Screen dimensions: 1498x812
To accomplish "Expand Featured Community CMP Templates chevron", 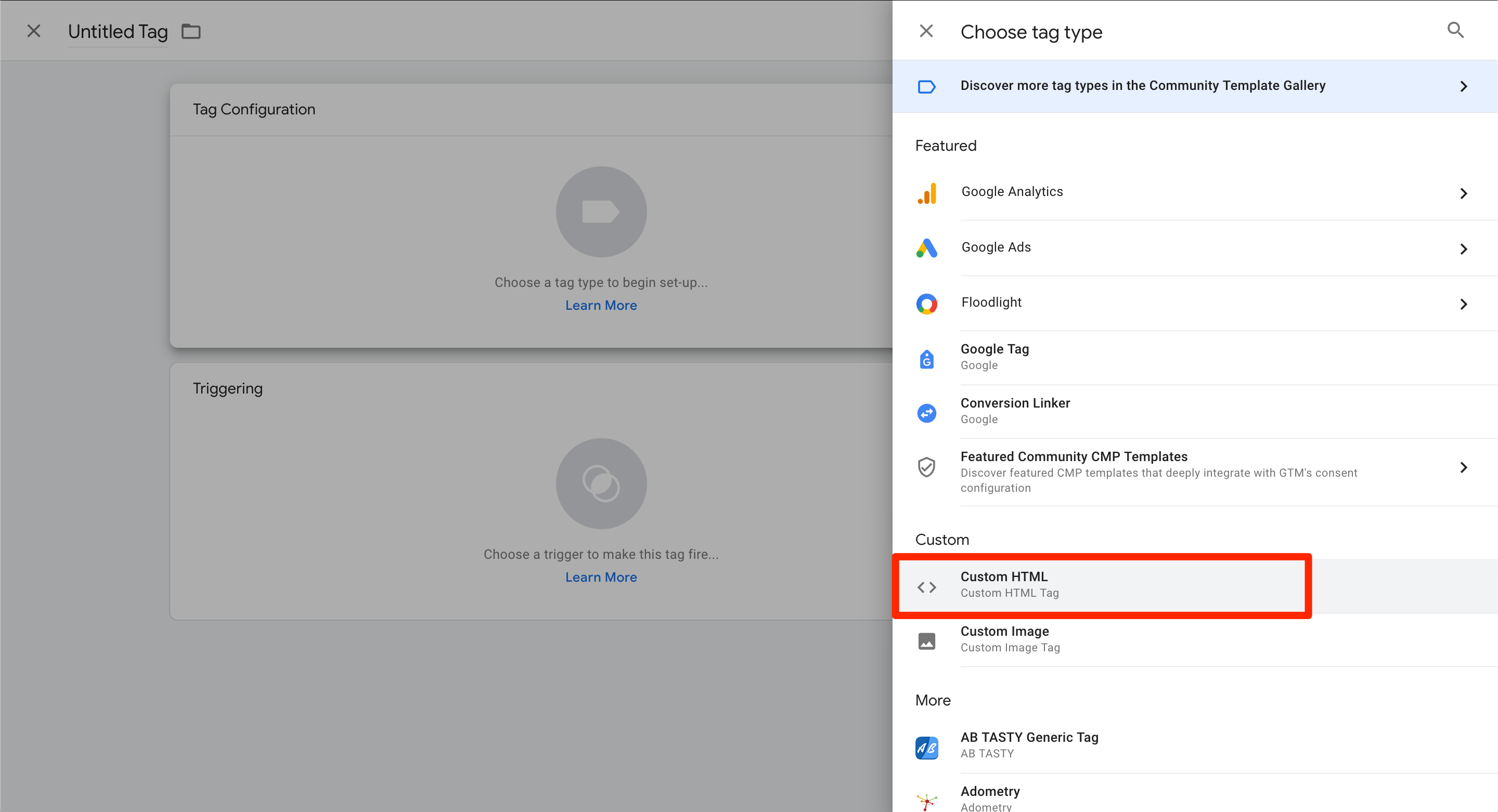I will (1464, 467).
